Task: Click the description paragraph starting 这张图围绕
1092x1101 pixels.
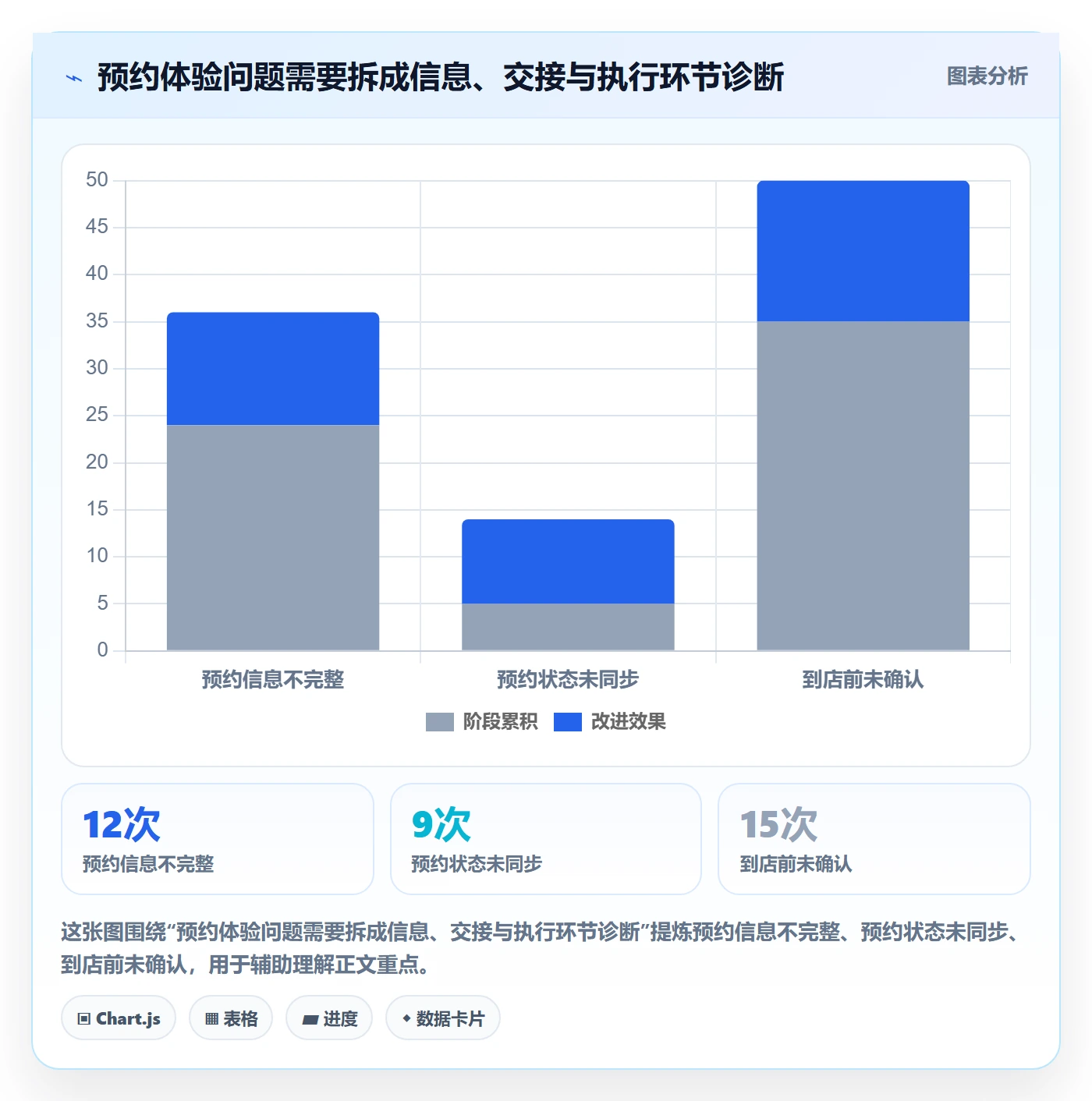Action: (541, 948)
